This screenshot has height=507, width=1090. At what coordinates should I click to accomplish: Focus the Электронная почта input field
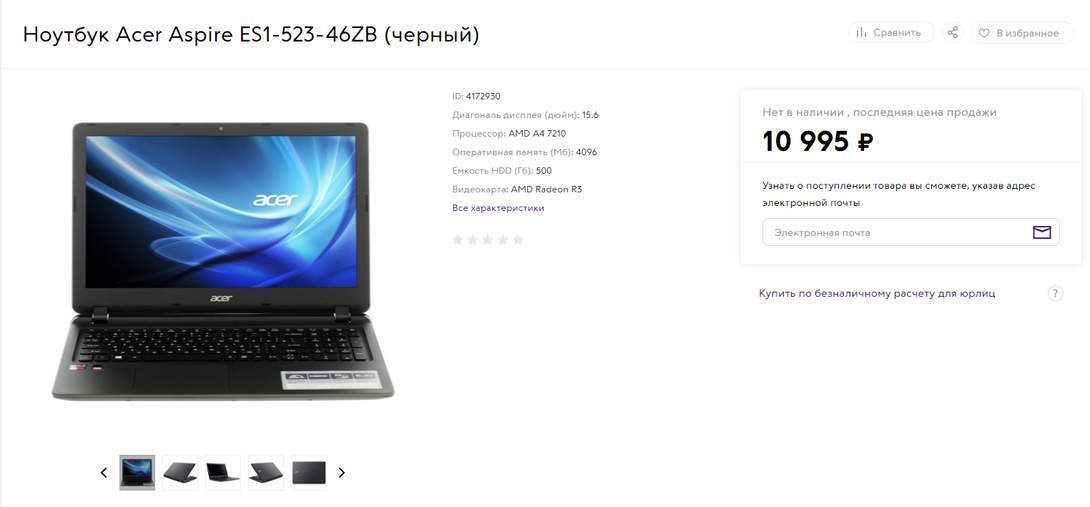pyautogui.click(x=911, y=232)
